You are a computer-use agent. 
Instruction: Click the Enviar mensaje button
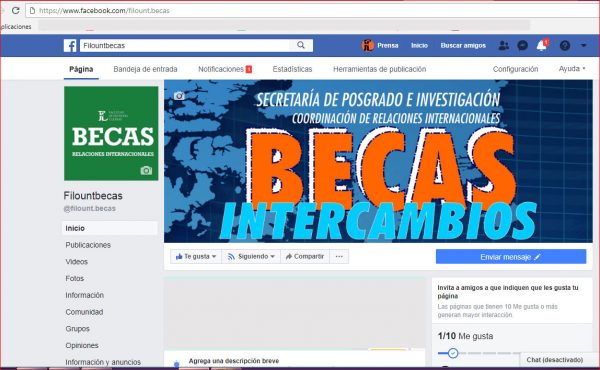click(x=511, y=257)
